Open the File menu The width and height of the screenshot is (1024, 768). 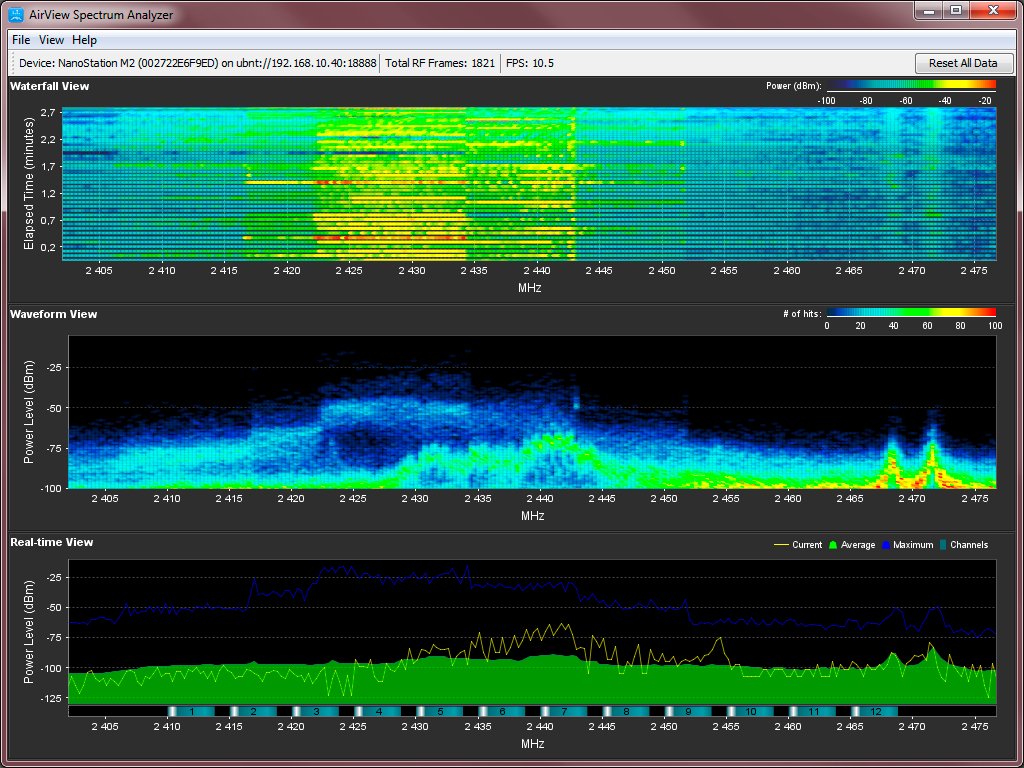(x=21, y=40)
